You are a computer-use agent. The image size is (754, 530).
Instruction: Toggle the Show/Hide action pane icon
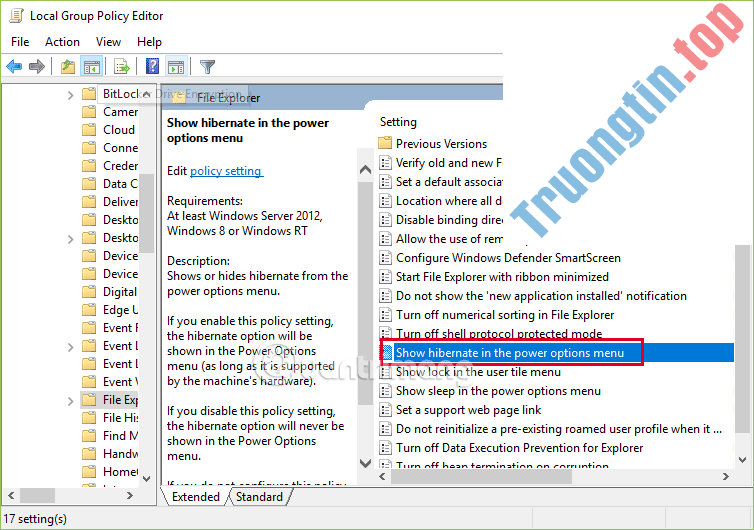(176, 66)
